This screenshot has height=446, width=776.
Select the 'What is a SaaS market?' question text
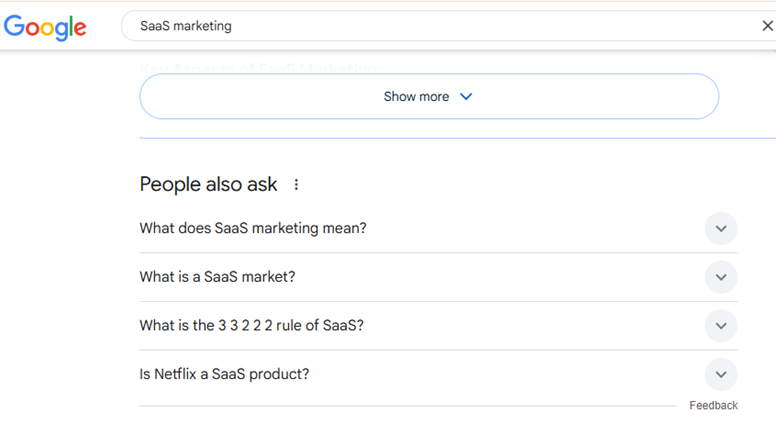tap(217, 277)
